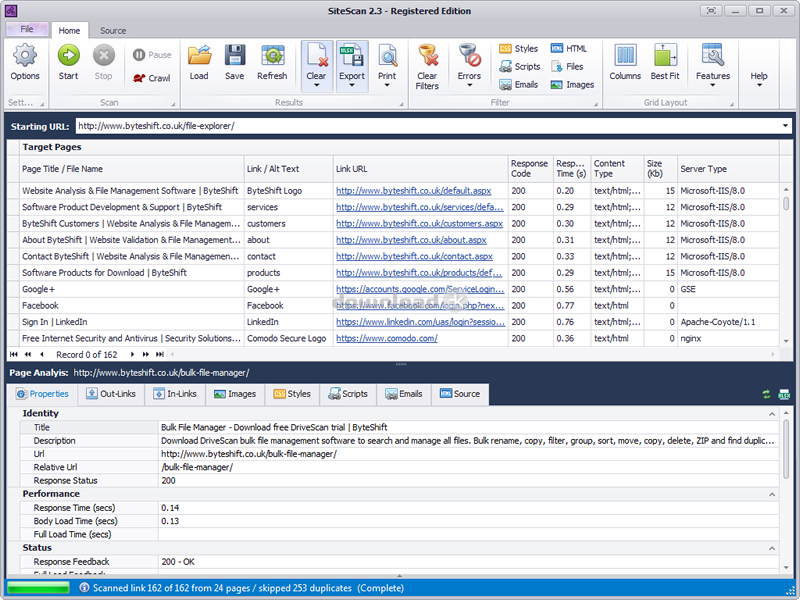Toggle the Scripts filter in ribbon
The width and height of the screenshot is (800, 600).
(x=519, y=66)
